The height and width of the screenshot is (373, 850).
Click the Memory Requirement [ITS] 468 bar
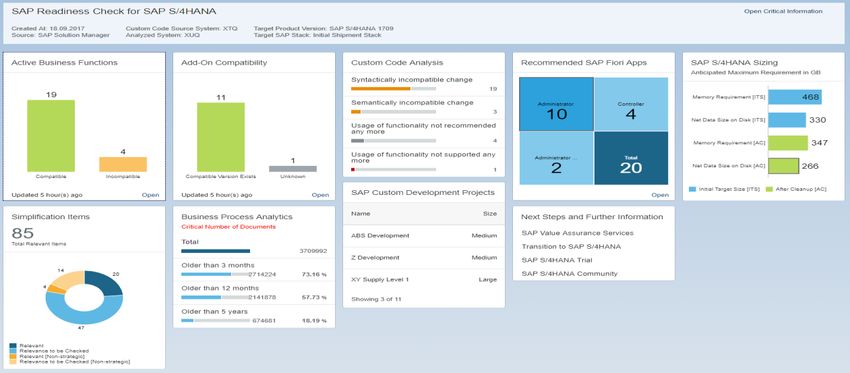pos(795,97)
